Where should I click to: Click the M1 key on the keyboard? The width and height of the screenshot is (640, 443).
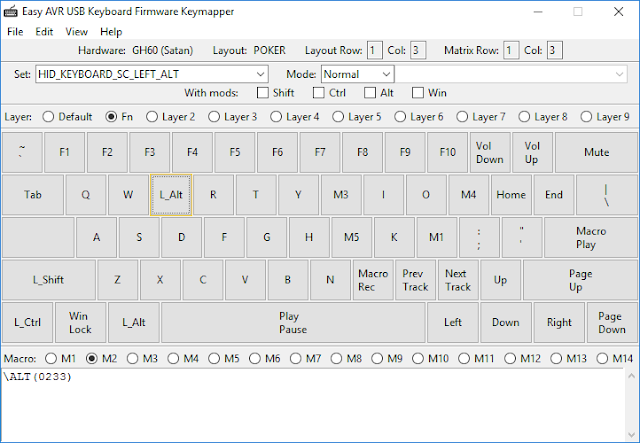point(436,237)
